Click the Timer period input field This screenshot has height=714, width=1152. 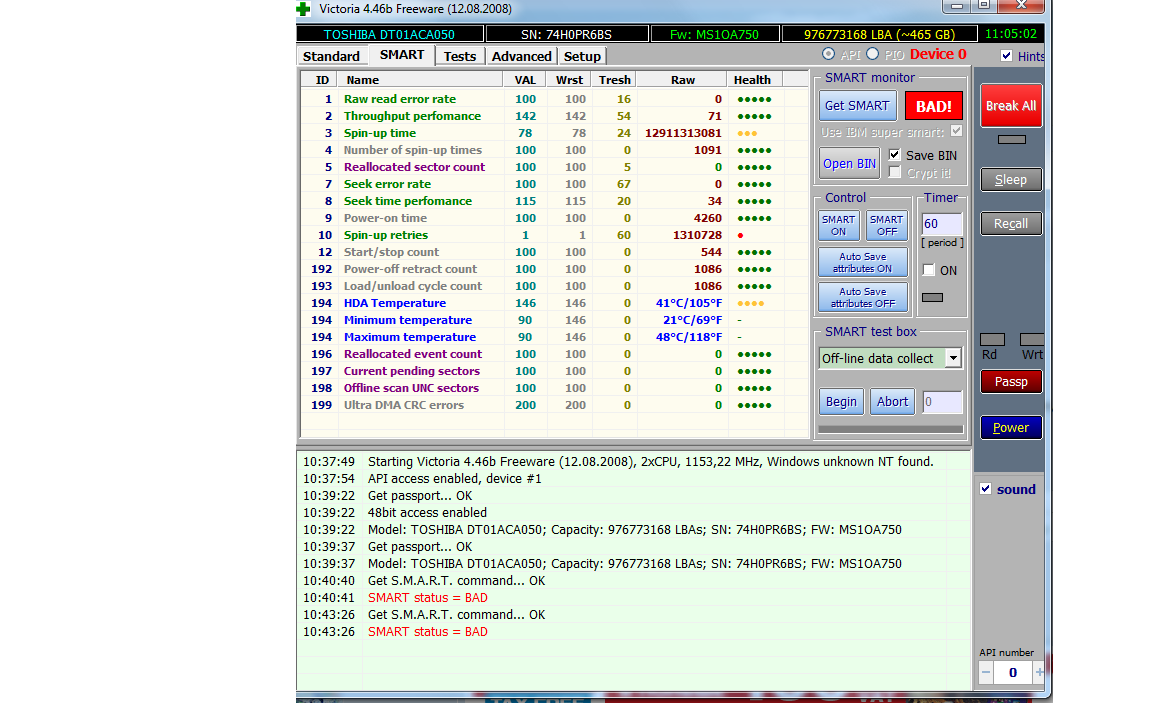coord(941,224)
